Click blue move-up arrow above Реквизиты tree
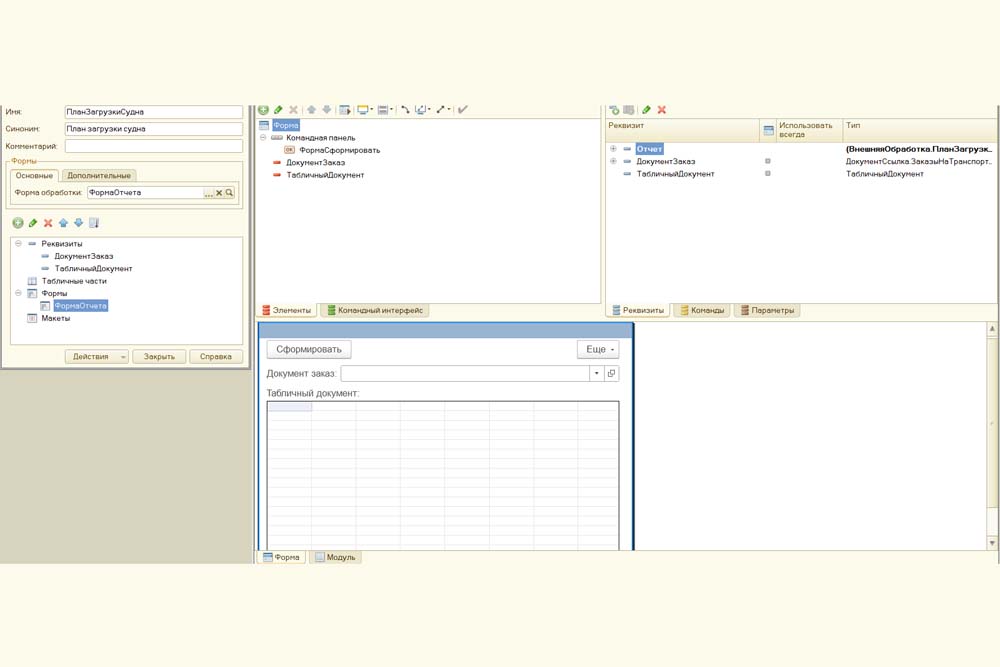 tap(63, 223)
